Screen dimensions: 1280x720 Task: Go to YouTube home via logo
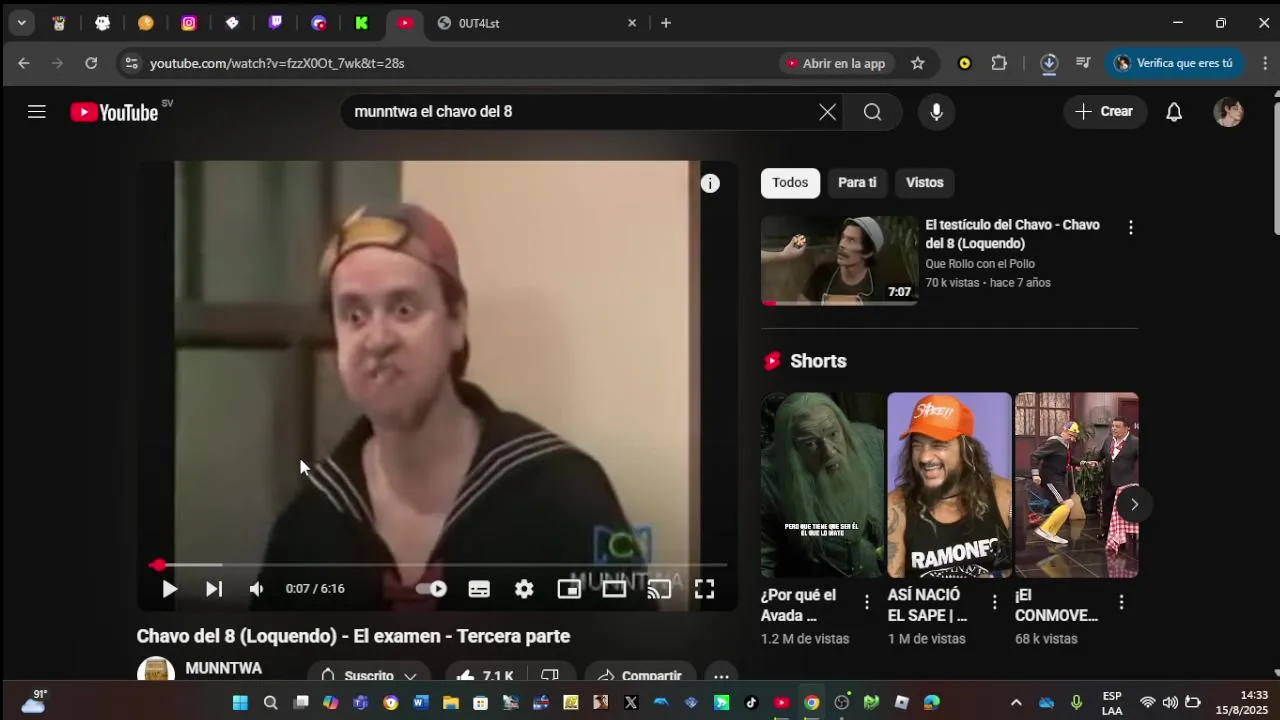pos(114,112)
